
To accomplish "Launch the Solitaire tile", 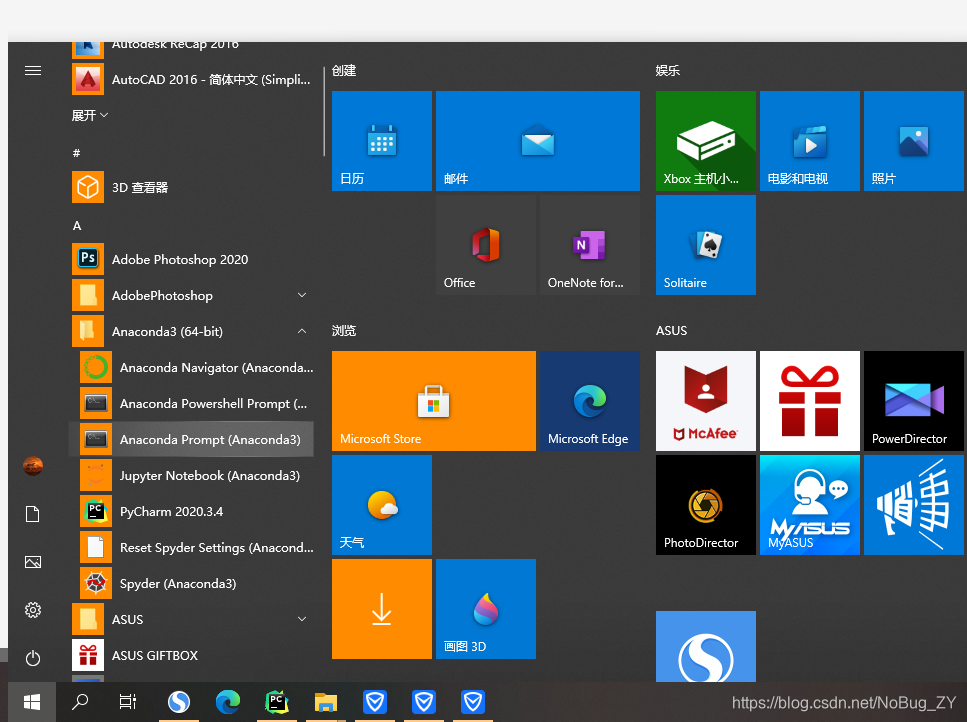I will [x=706, y=245].
